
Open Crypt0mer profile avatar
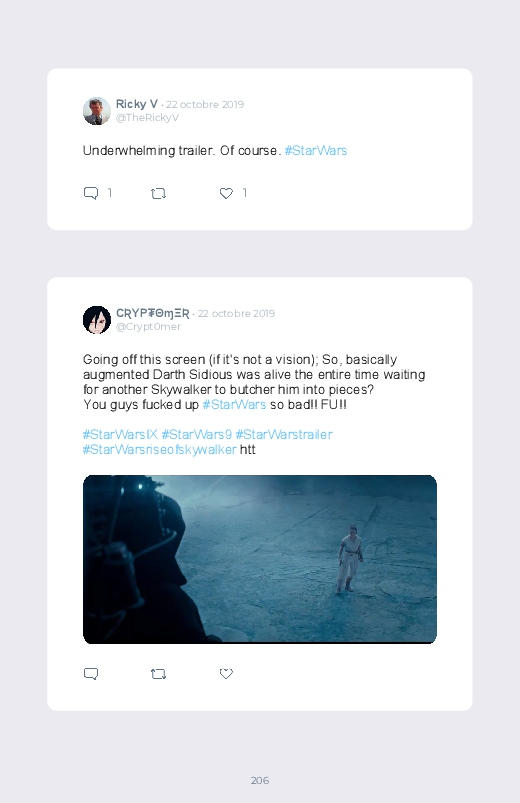tap(97, 320)
